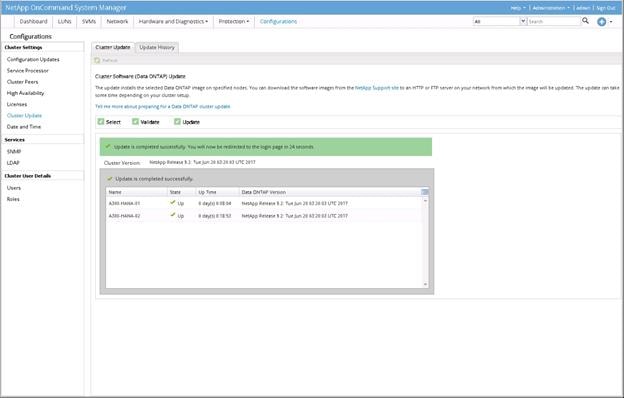624x398 pixels.
Task: Open the Protection dropdown menu
Action: coord(234,21)
